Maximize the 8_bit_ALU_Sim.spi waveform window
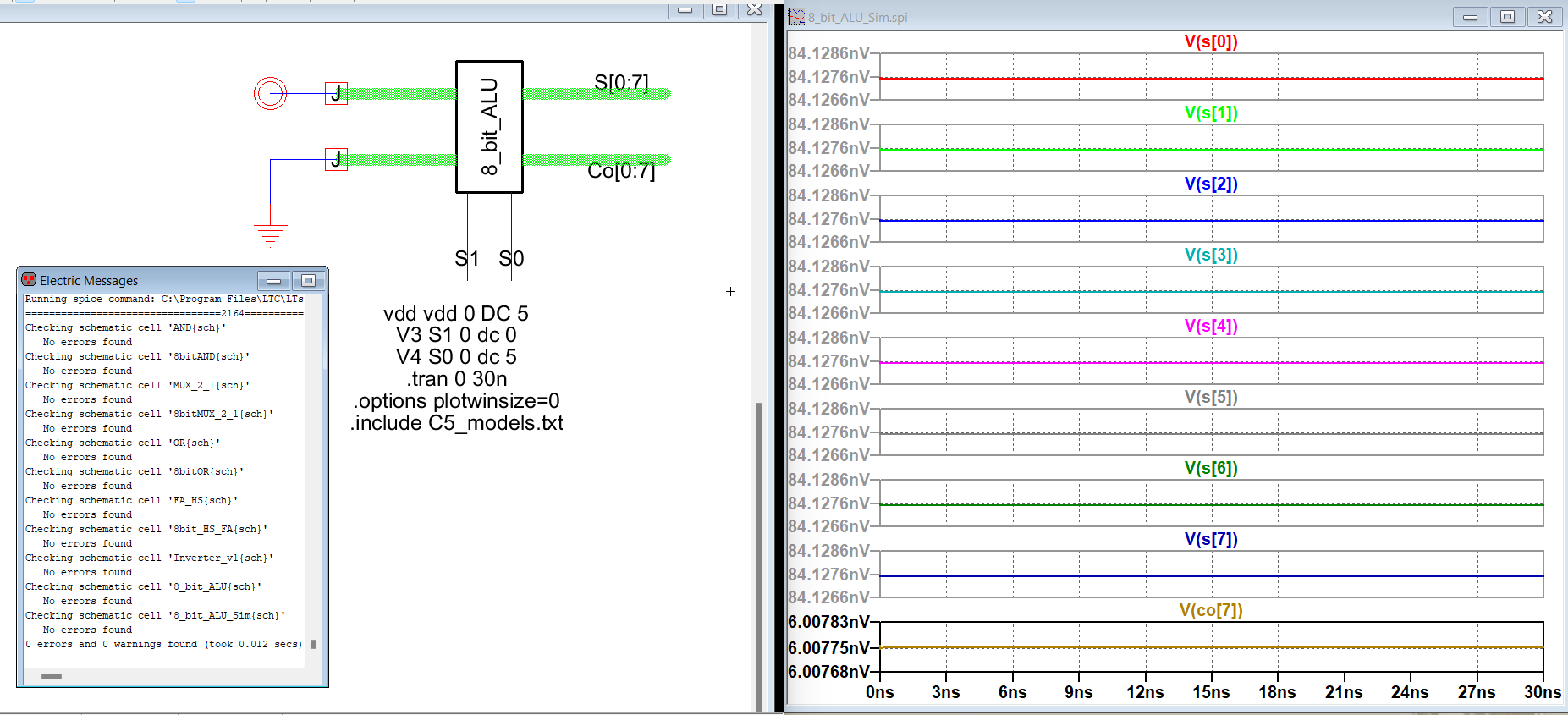Screen dimensions: 1568x715 (1507, 17)
